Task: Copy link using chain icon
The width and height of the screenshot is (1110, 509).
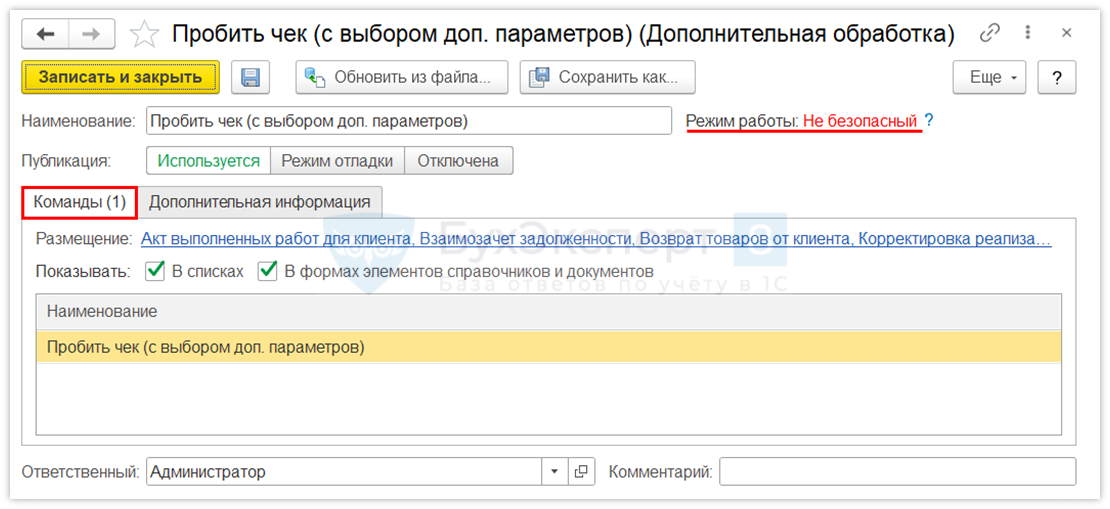Action: coord(990,33)
